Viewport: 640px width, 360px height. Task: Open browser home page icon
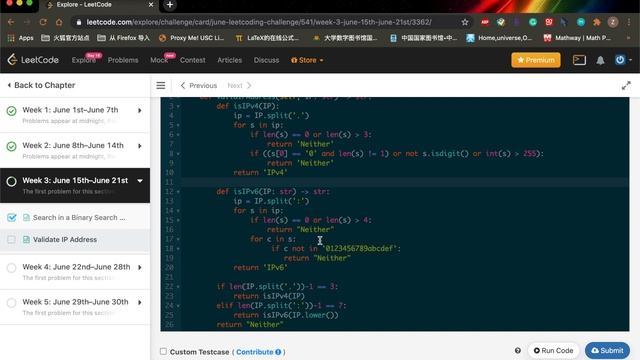pos(59,22)
